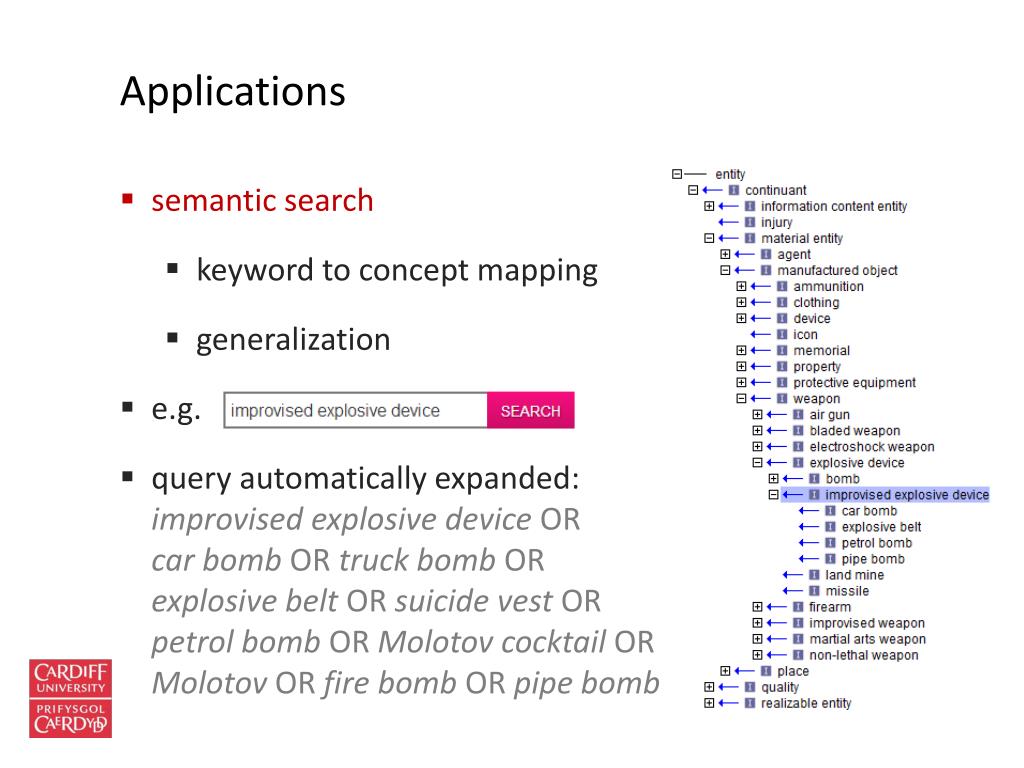
Task: Expand the quality tree node
Action: [x=709, y=687]
